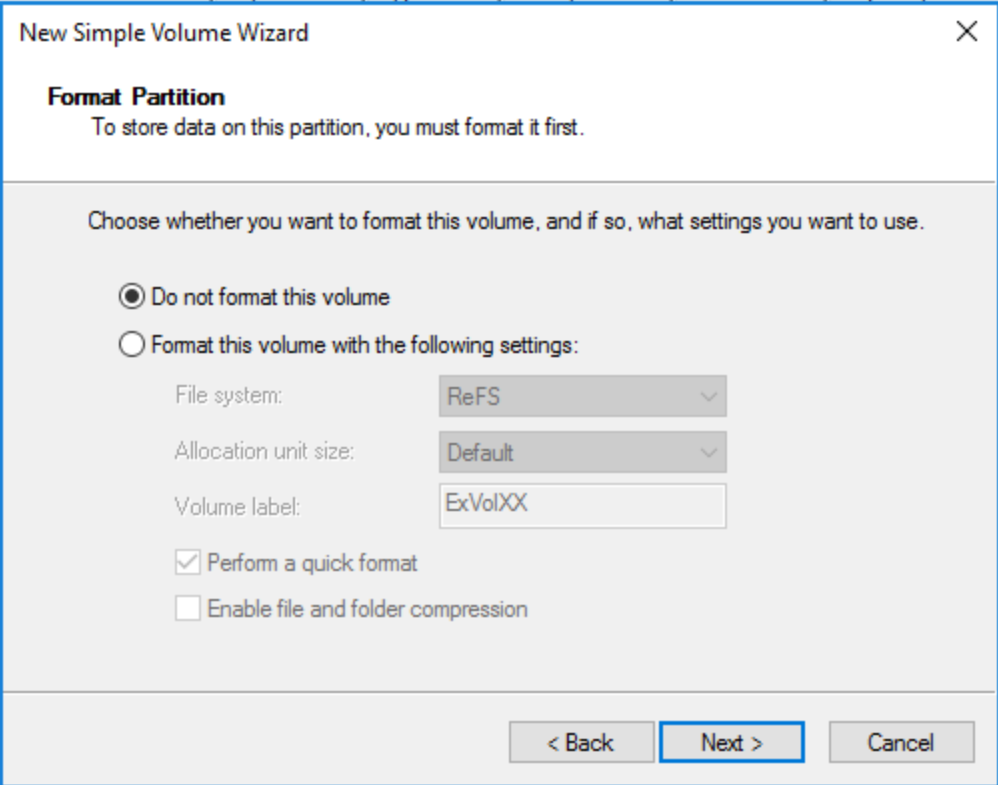Image resolution: width=998 pixels, height=785 pixels.
Task: Click inside the Volume label field
Action: [x=583, y=506]
